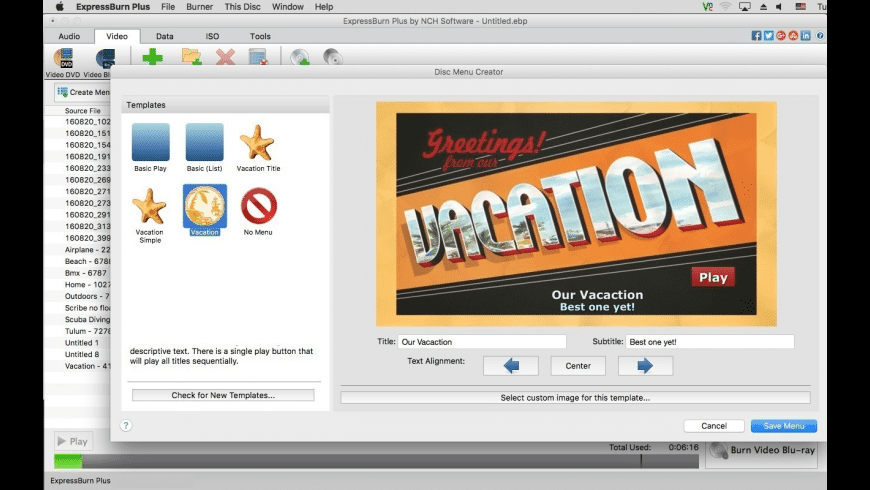The width and height of the screenshot is (870, 490).
Task: Switch to the Audio tab
Action: 69,36
